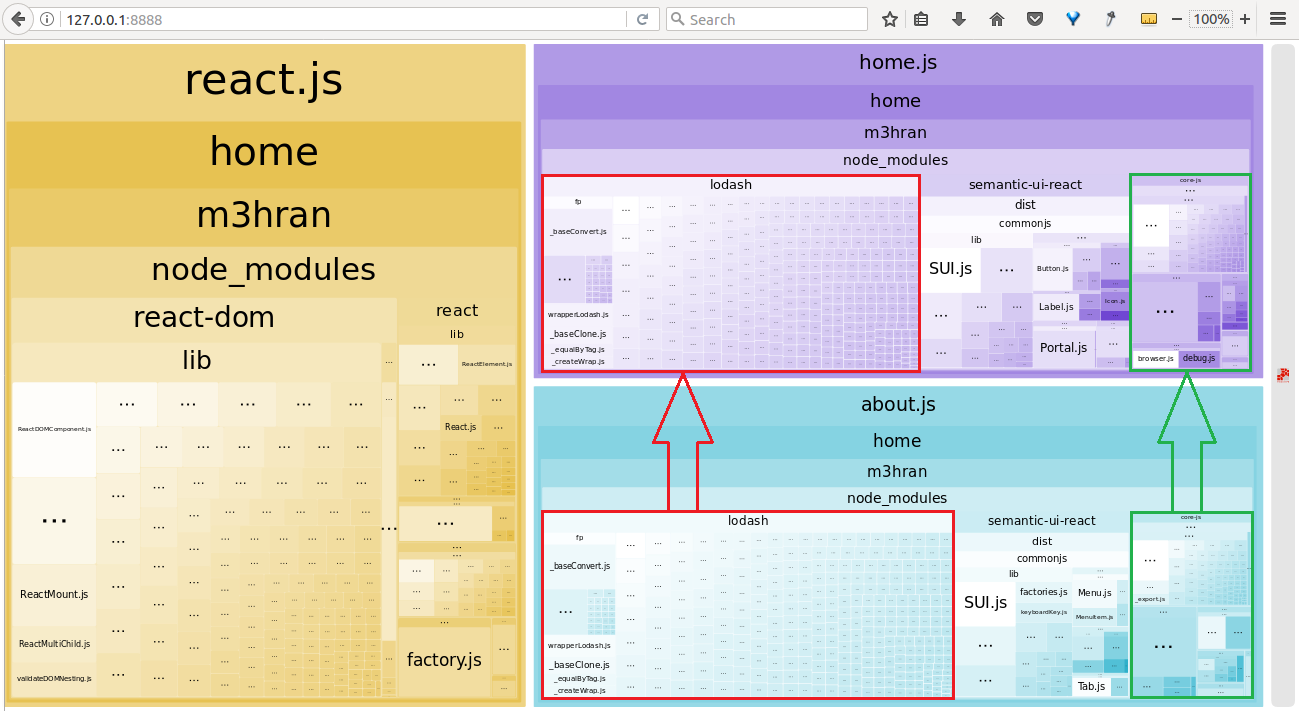Select the factories.js cell

tap(1044, 592)
